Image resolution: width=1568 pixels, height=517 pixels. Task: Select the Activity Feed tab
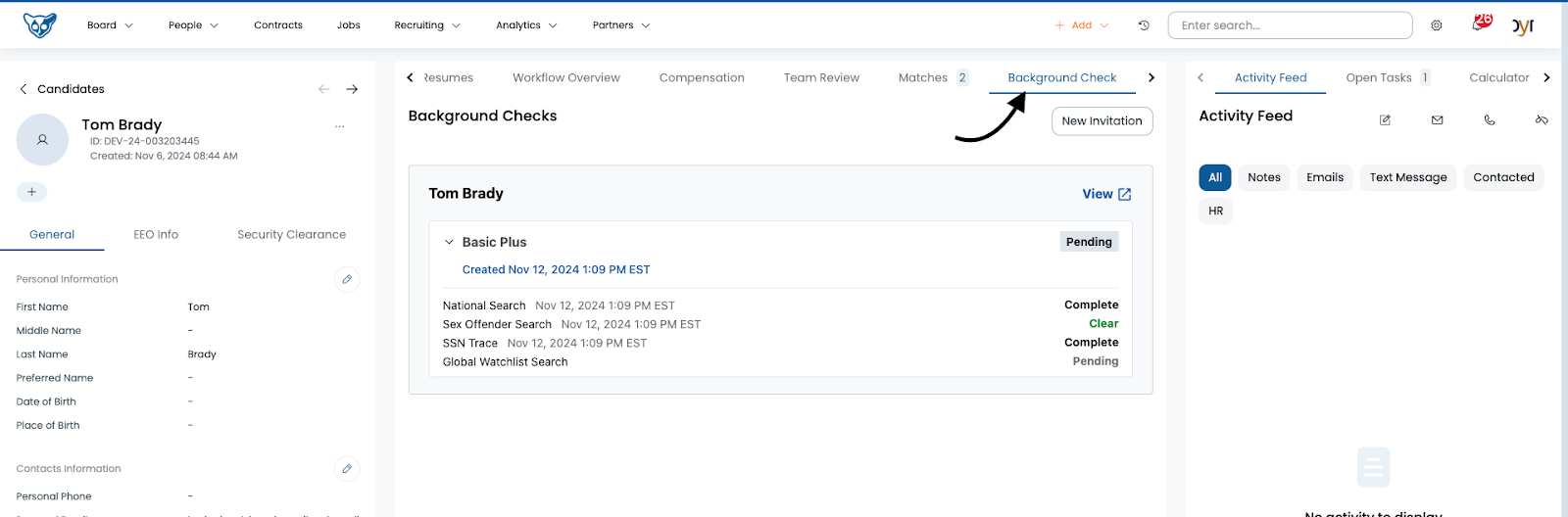(x=1270, y=77)
